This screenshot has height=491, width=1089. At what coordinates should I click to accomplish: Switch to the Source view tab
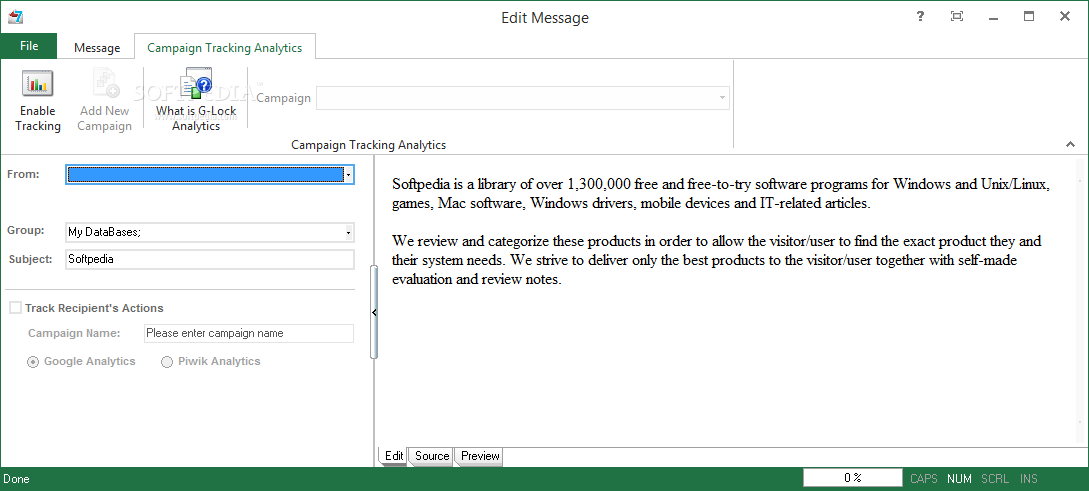(x=432, y=456)
